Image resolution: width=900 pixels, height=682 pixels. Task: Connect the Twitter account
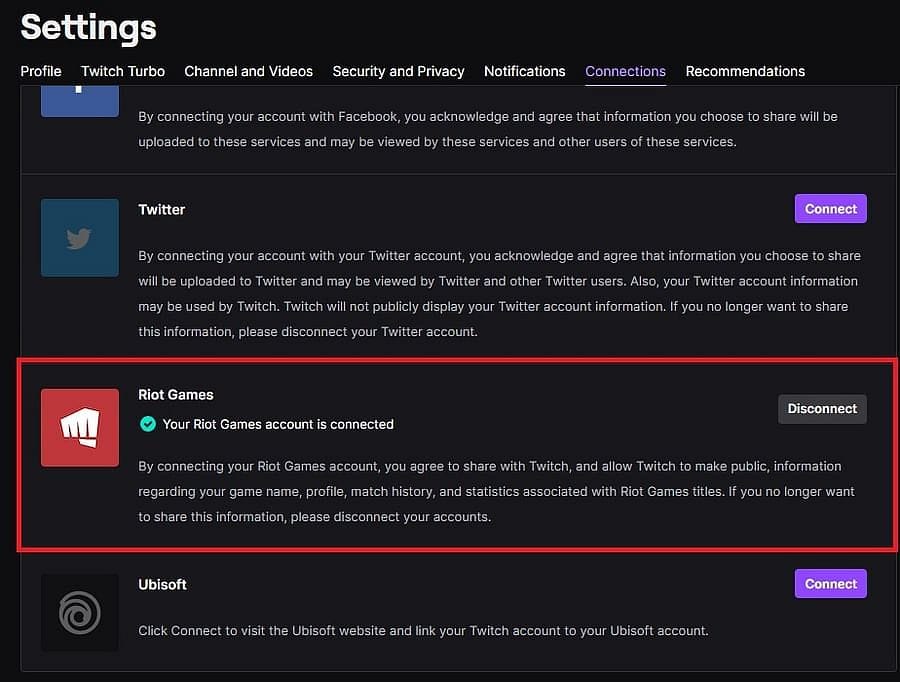pyautogui.click(x=831, y=209)
